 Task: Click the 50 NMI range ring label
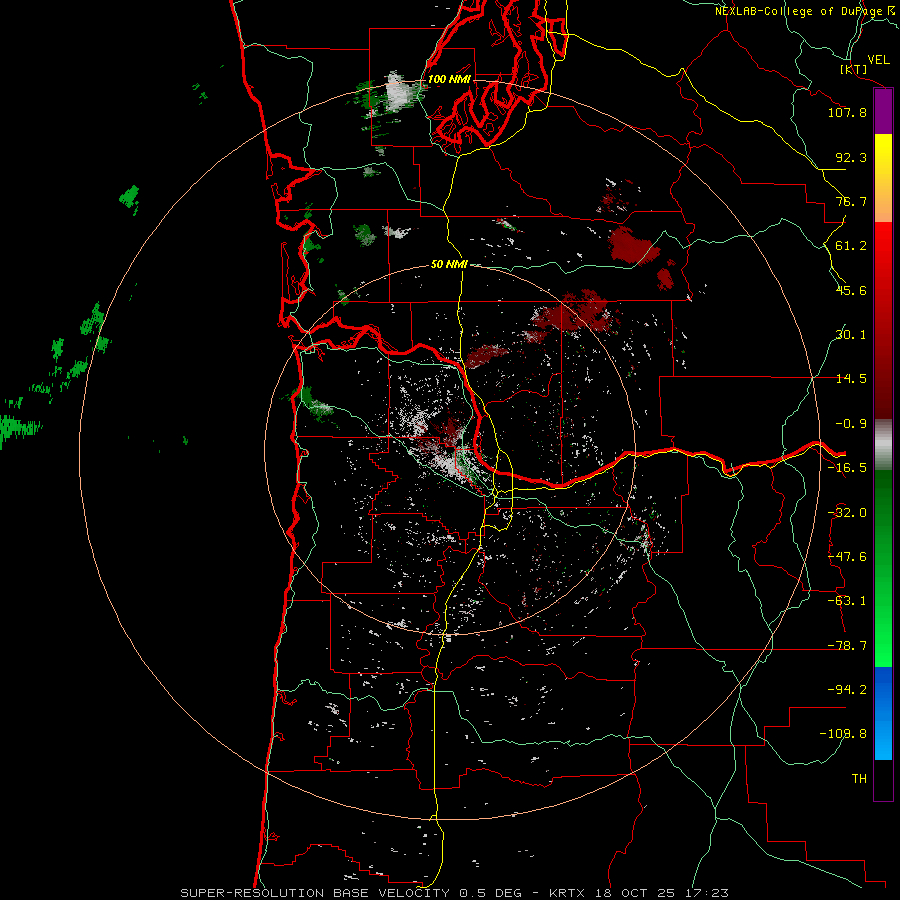click(449, 264)
